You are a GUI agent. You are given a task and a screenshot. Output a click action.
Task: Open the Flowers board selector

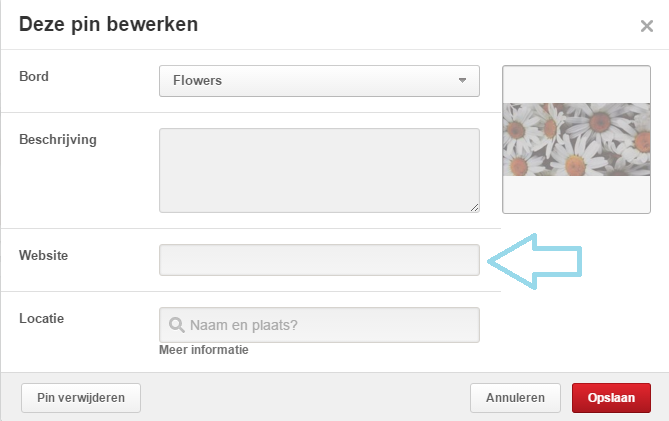(319, 80)
